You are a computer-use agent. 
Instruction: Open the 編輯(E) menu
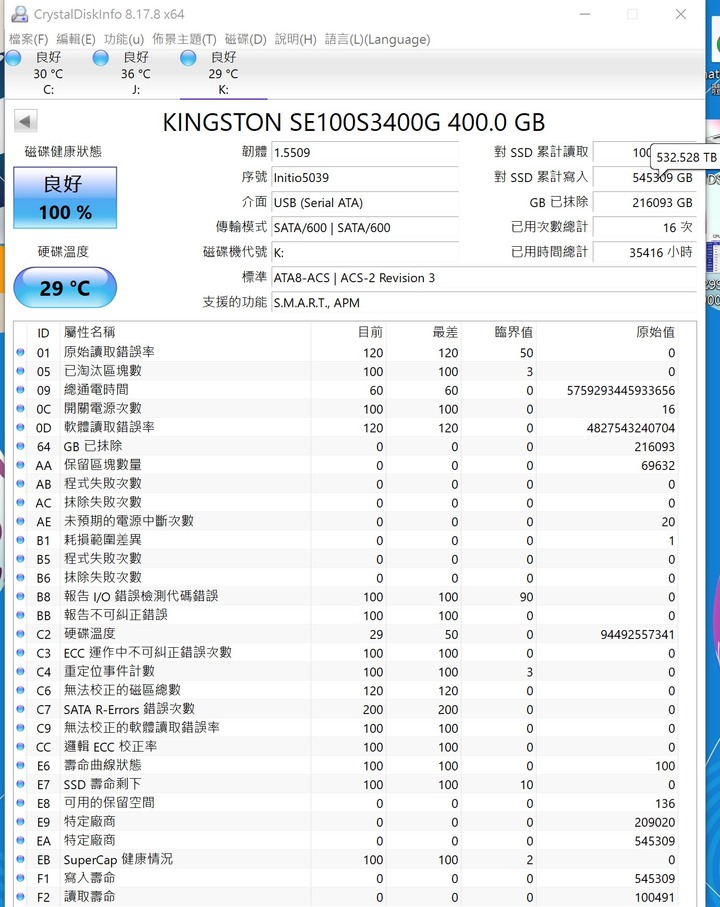point(76,39)
